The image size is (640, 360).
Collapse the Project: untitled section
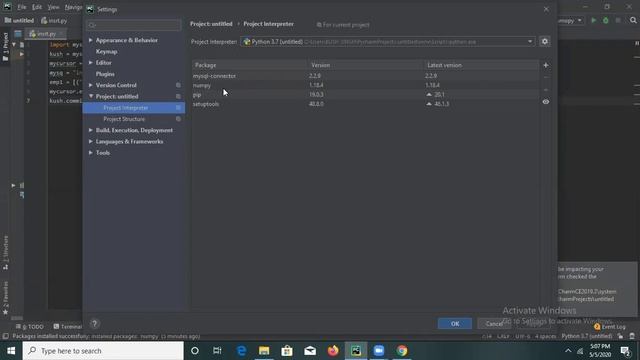click(x=91, y=96)
